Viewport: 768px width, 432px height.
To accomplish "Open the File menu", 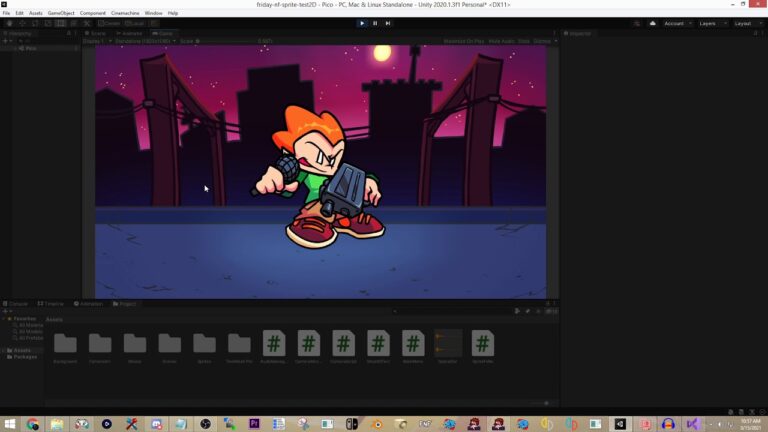I will pyautogui.click(x=6, y=13).
